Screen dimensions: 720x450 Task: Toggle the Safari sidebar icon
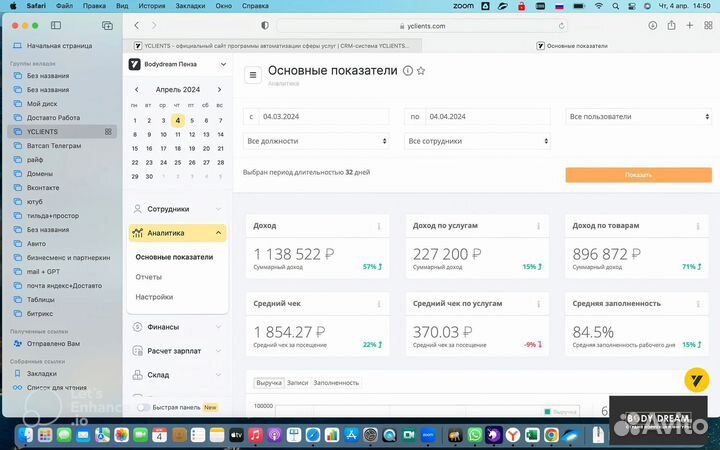coord(56,26)
